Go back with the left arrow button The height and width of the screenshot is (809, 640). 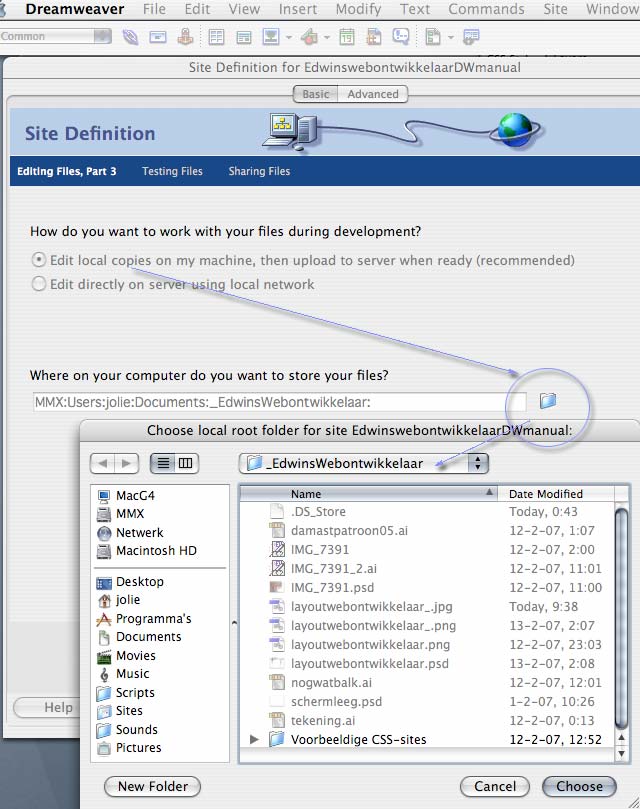pyautogui.click(x=102, y=463)
